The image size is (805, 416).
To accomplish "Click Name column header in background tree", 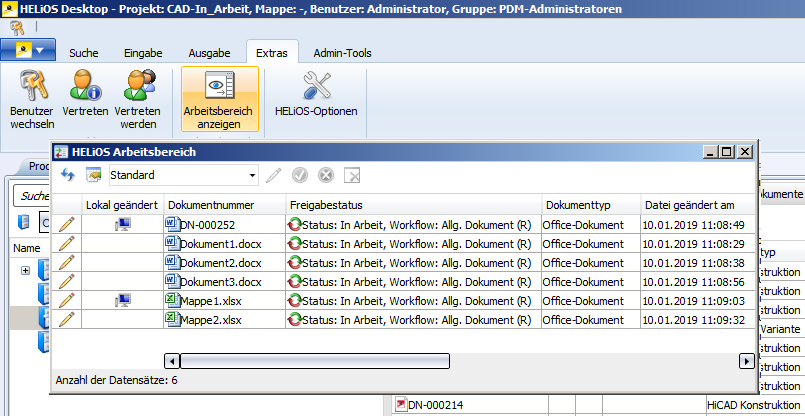I will pos(27,248).
